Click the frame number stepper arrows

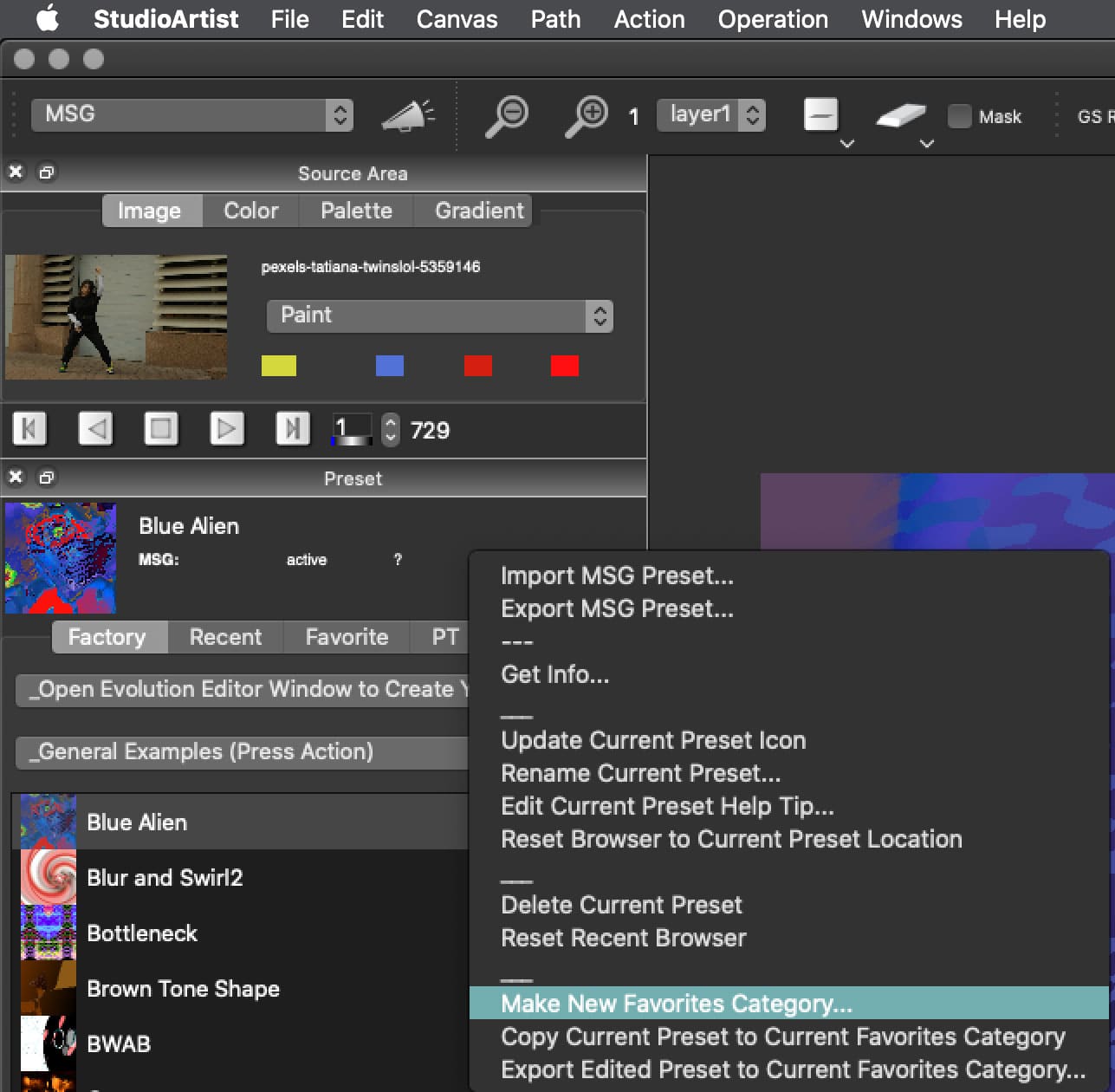click(x=391, y=429)
